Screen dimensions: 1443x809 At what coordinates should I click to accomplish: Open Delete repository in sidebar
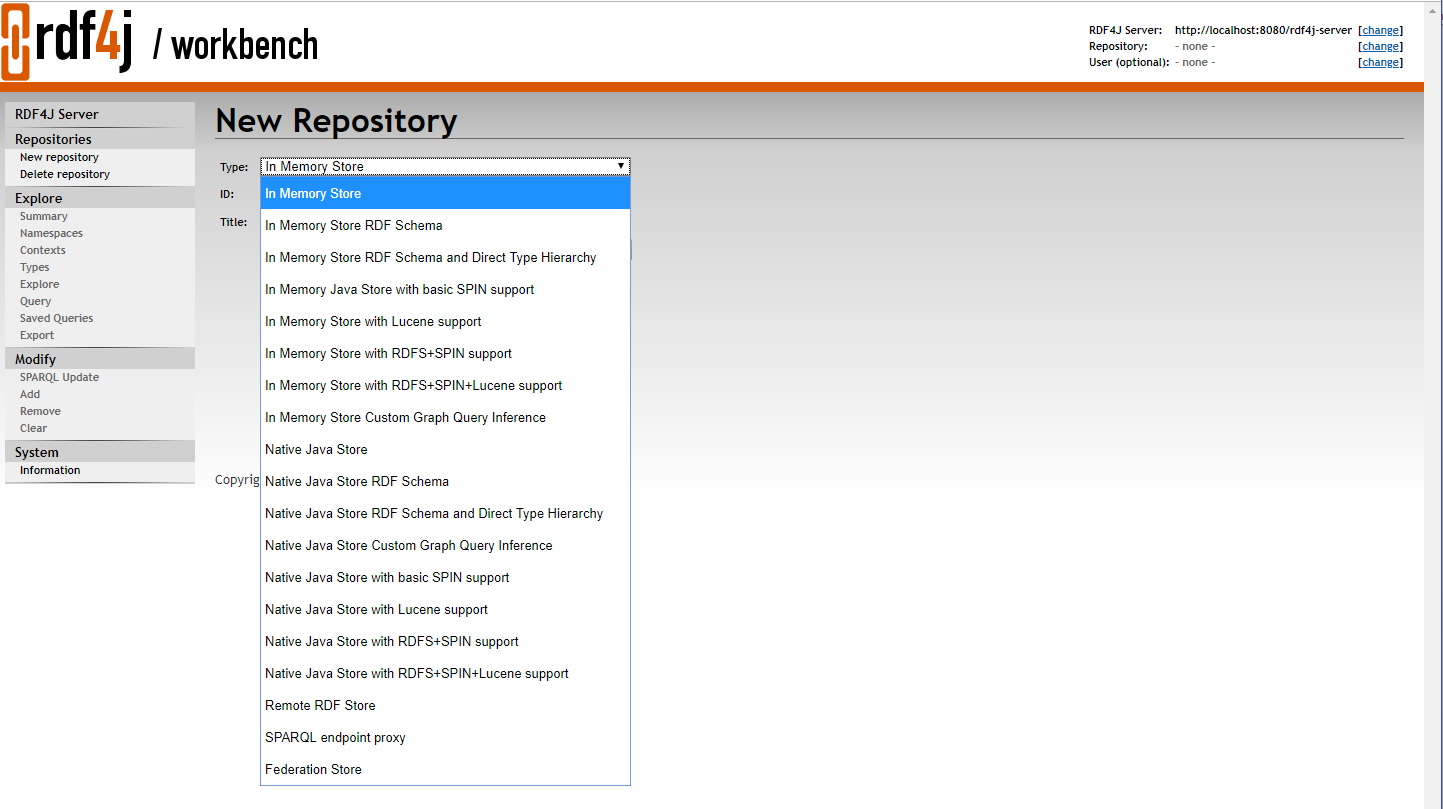tap(65, 174)
